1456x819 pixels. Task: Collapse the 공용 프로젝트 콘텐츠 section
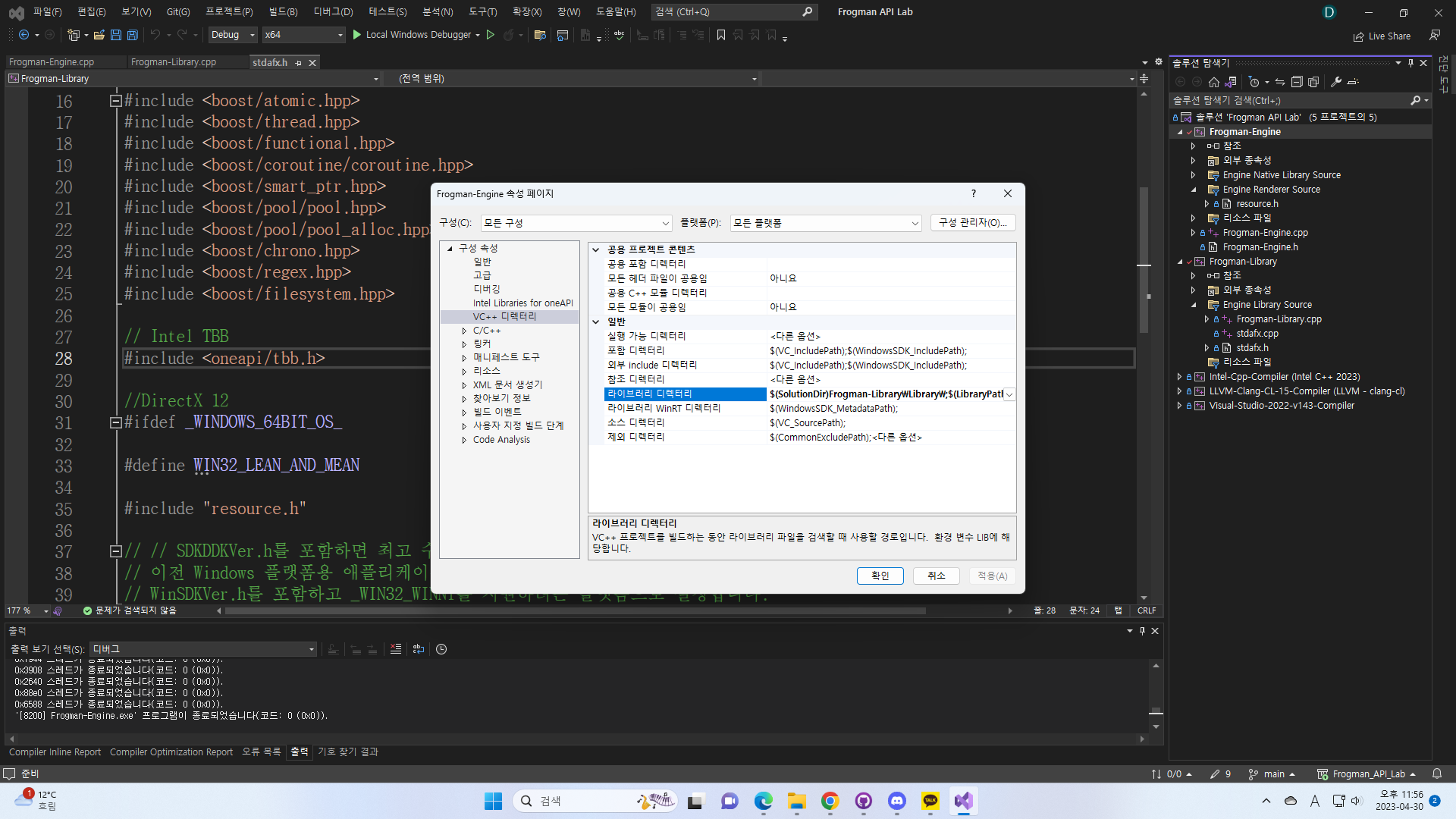point(596,249)
